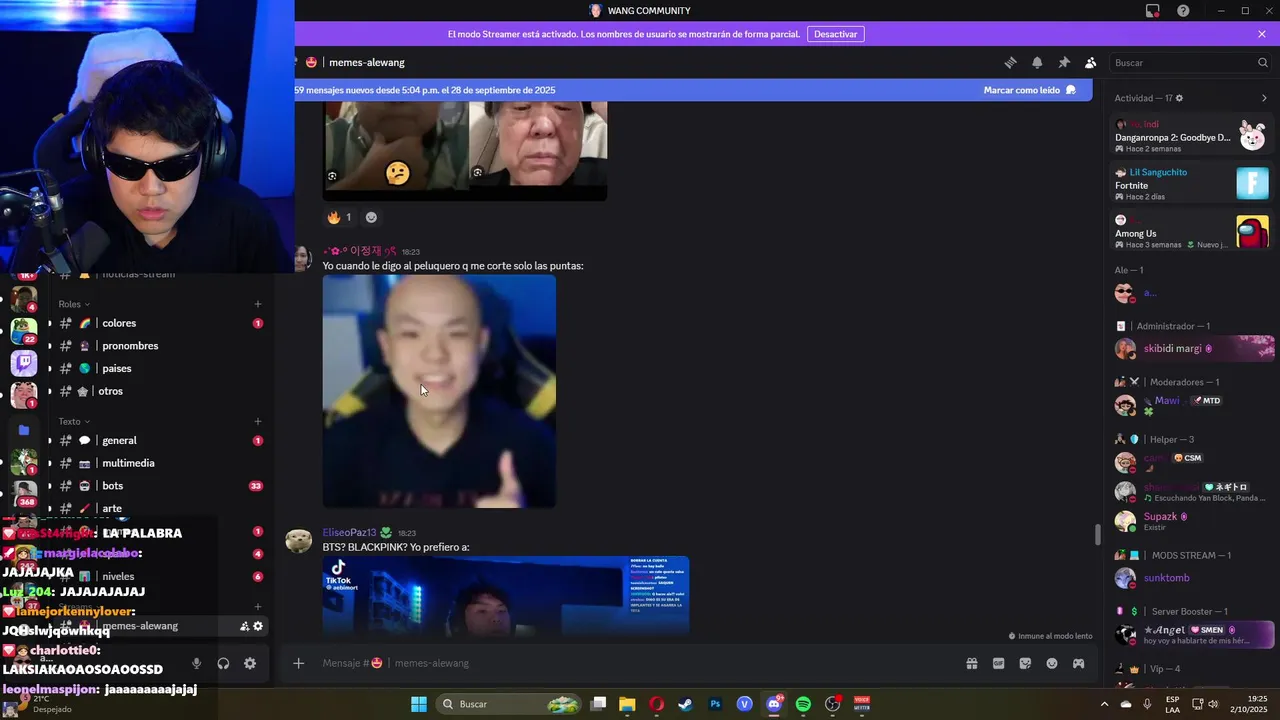Expand the Activity panel arrow
The image size is (1280, 720).
pos(1264,98)
